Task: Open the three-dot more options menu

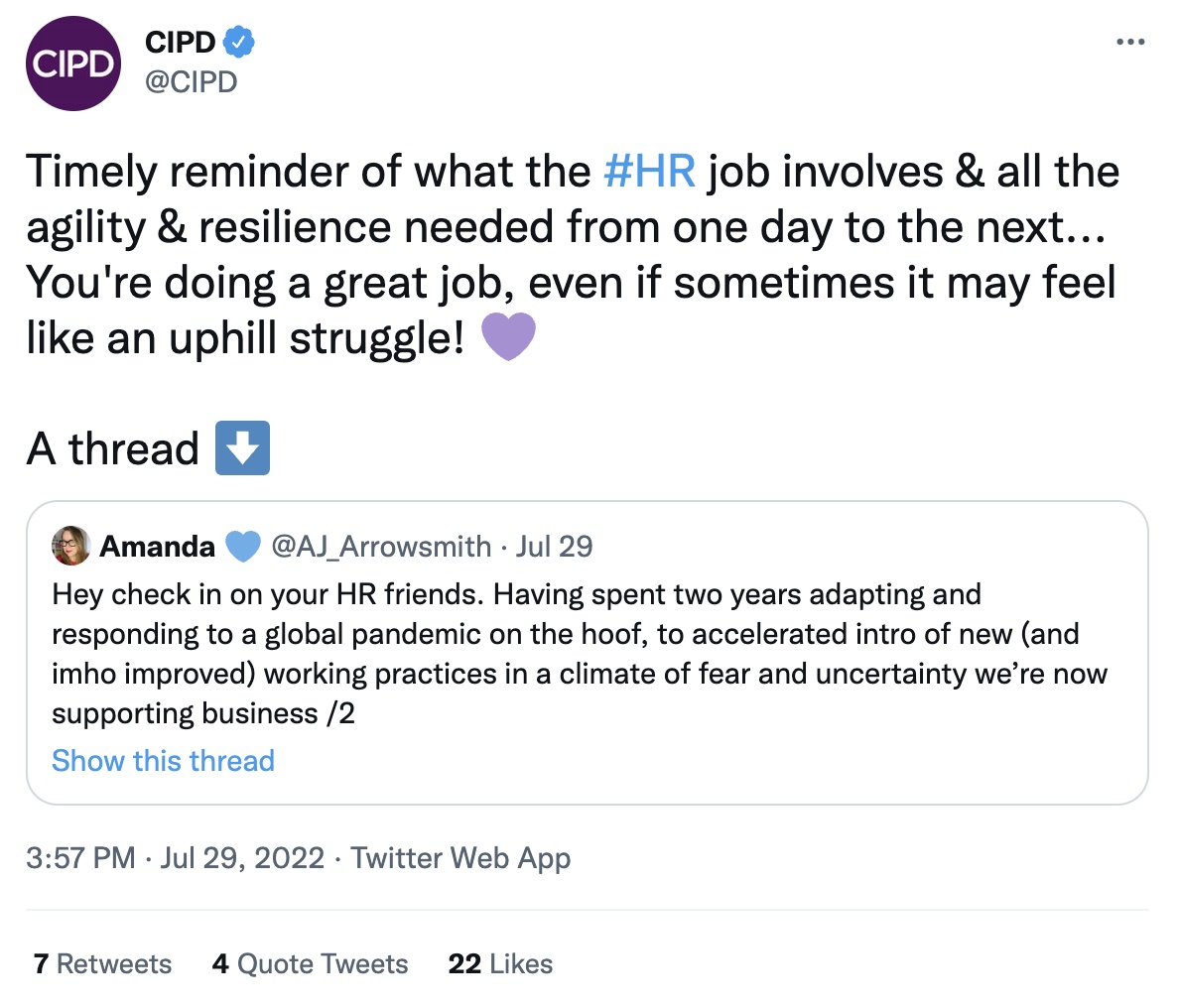Action: pos(1130,42)
